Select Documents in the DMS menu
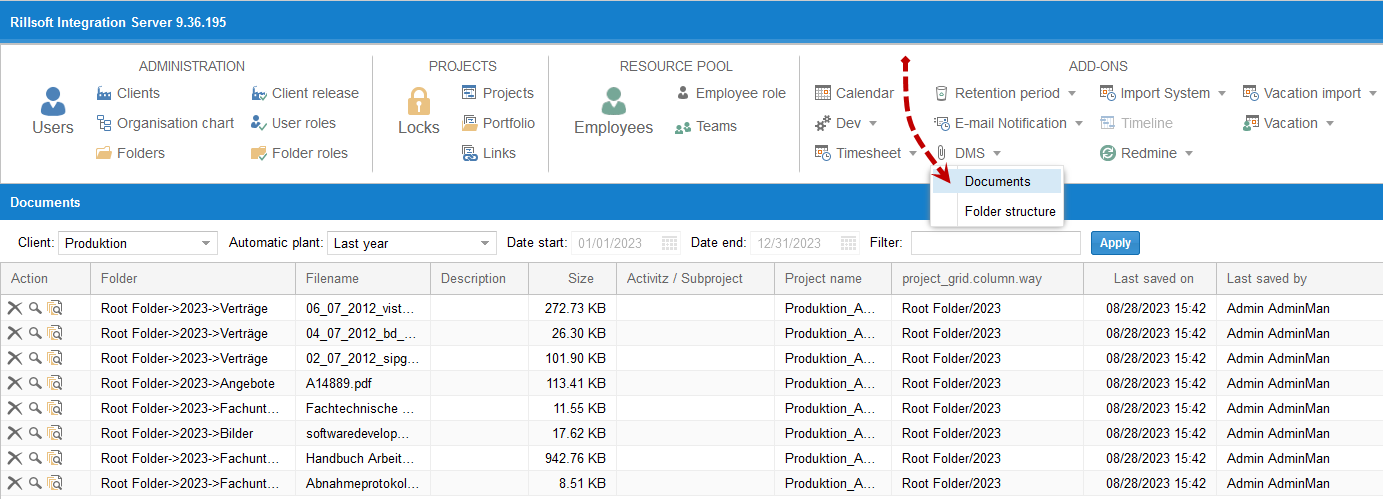Screen dimensions: 1383x499 point(997,181)
